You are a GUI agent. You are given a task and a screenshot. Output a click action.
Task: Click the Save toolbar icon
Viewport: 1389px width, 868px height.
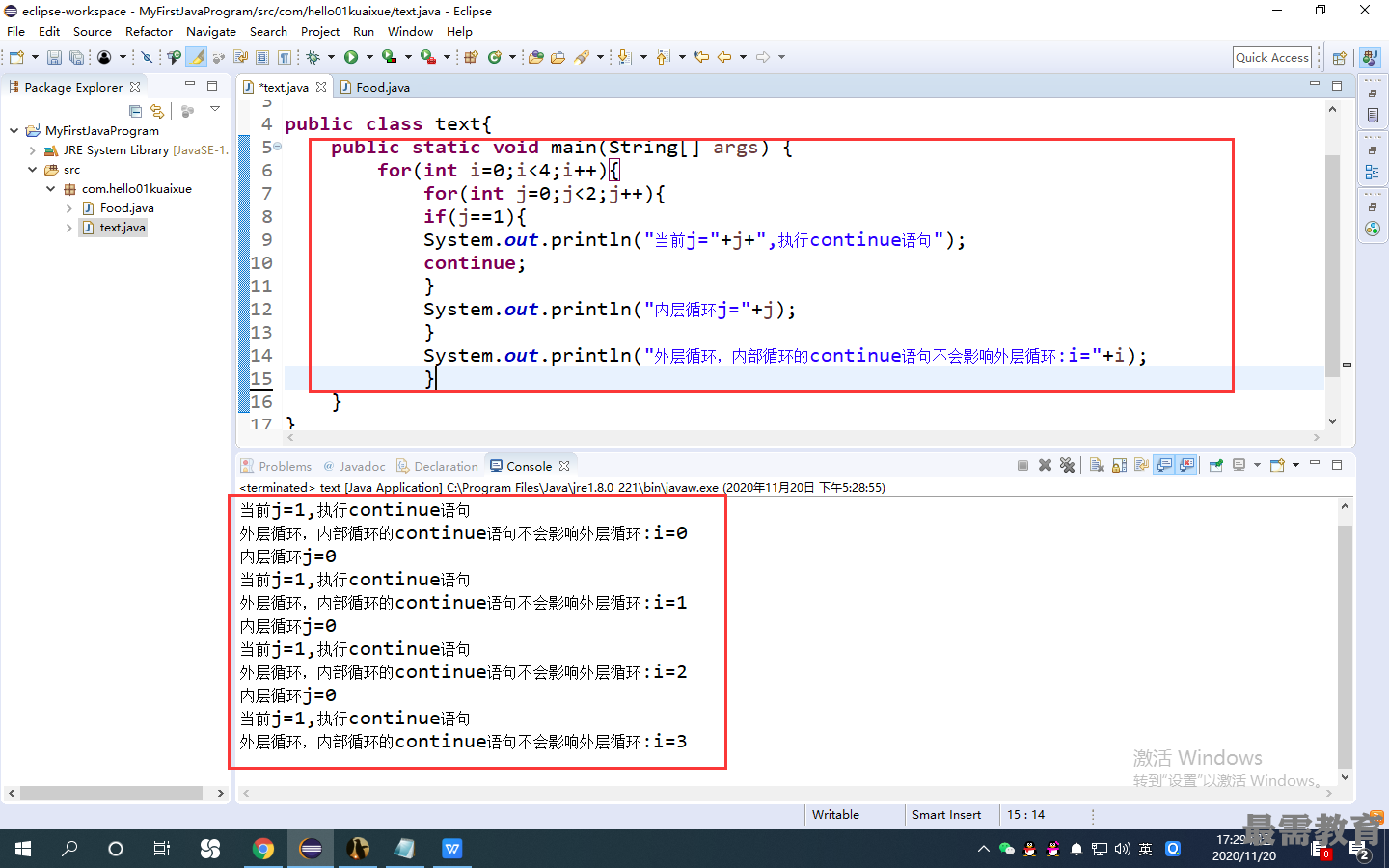(54, 57)
